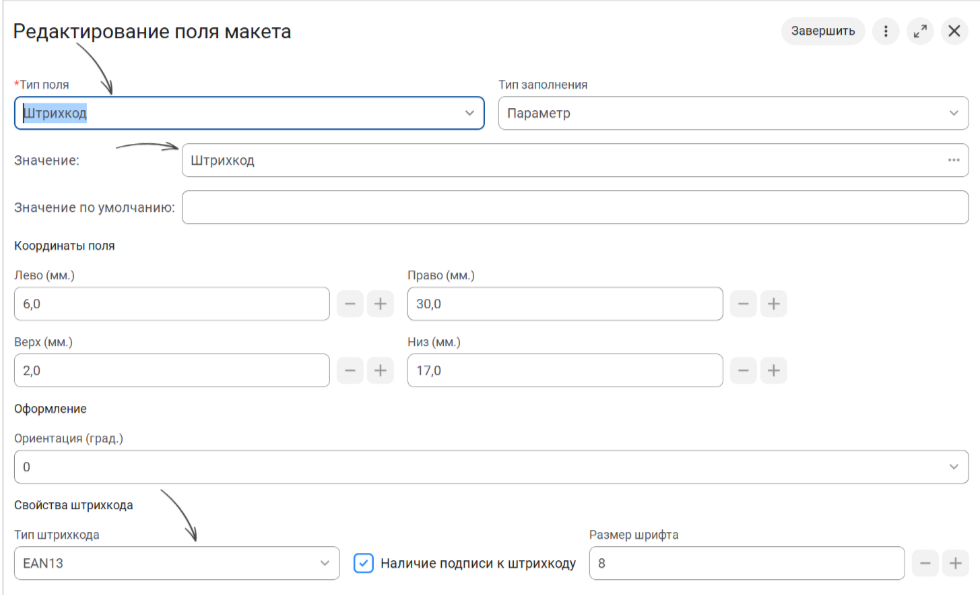
Task: Click the Завершить button
Action: tap(822, 31)
